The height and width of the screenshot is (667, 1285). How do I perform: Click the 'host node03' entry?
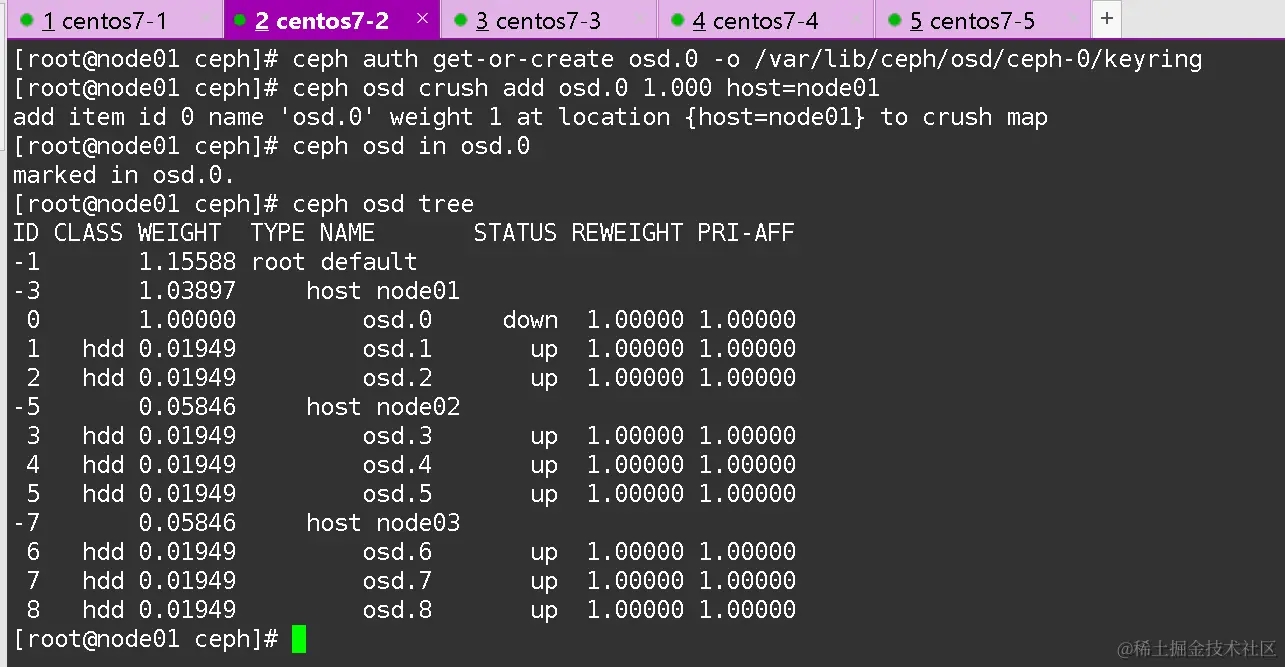pos(383,523)
